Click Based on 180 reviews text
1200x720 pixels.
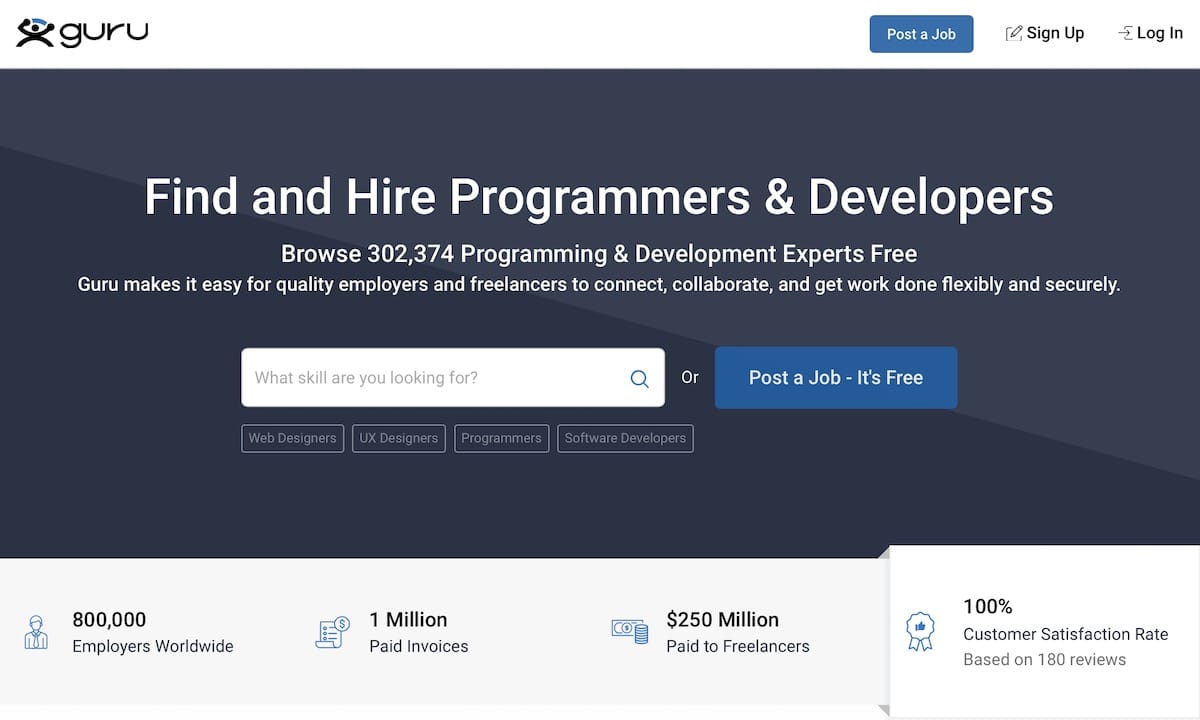[x=1044, y=660]
